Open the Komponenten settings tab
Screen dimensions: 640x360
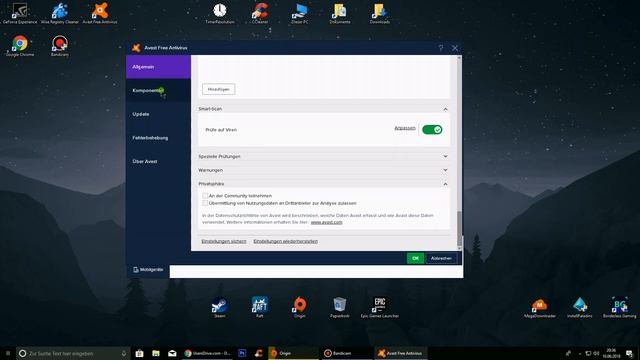[158, 90]
